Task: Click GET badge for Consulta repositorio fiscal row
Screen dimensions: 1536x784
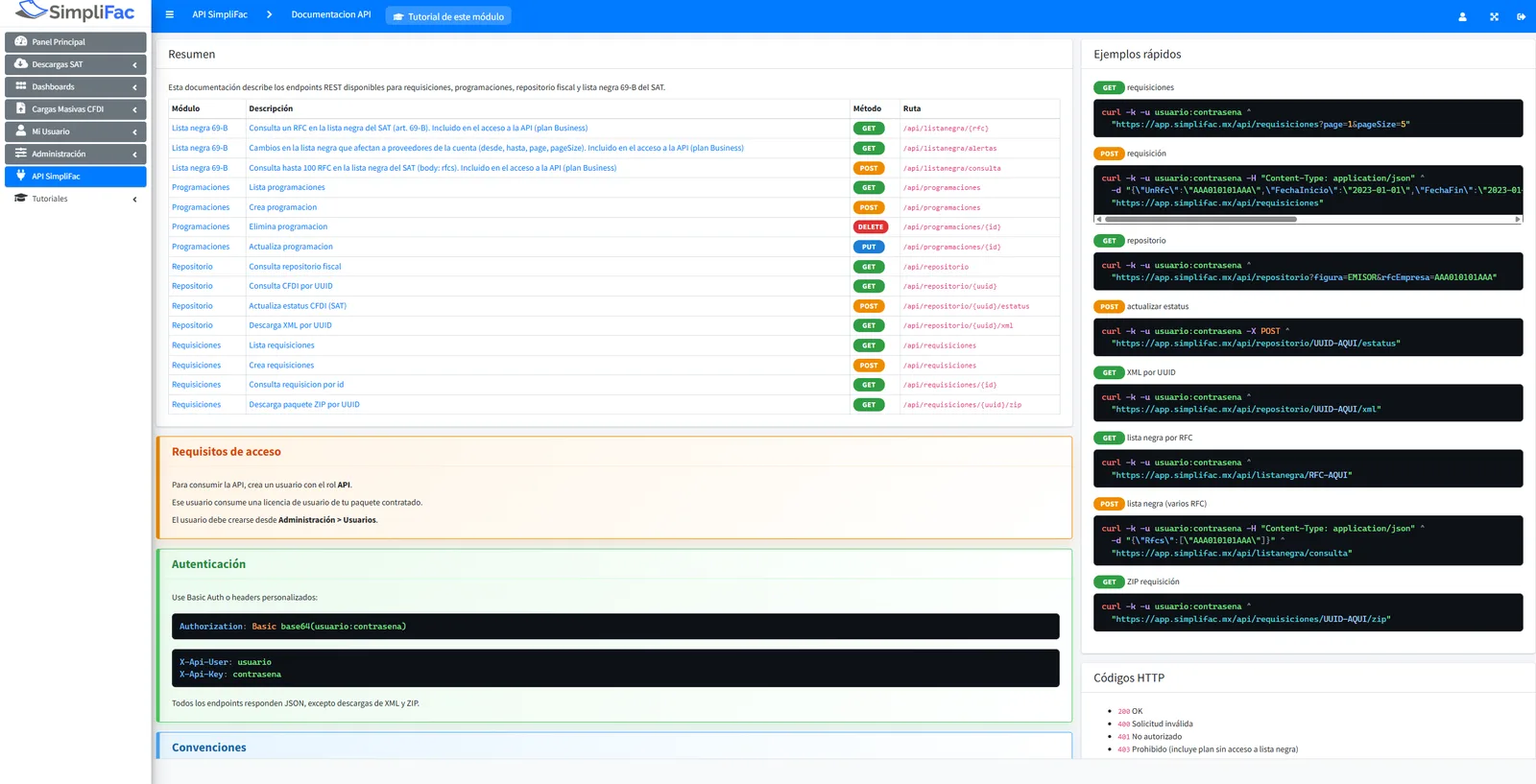Action: coord(869,267)
